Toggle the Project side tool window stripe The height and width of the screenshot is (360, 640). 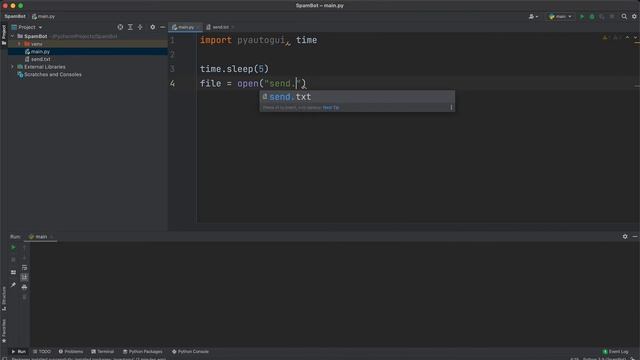tap(4, 35)
